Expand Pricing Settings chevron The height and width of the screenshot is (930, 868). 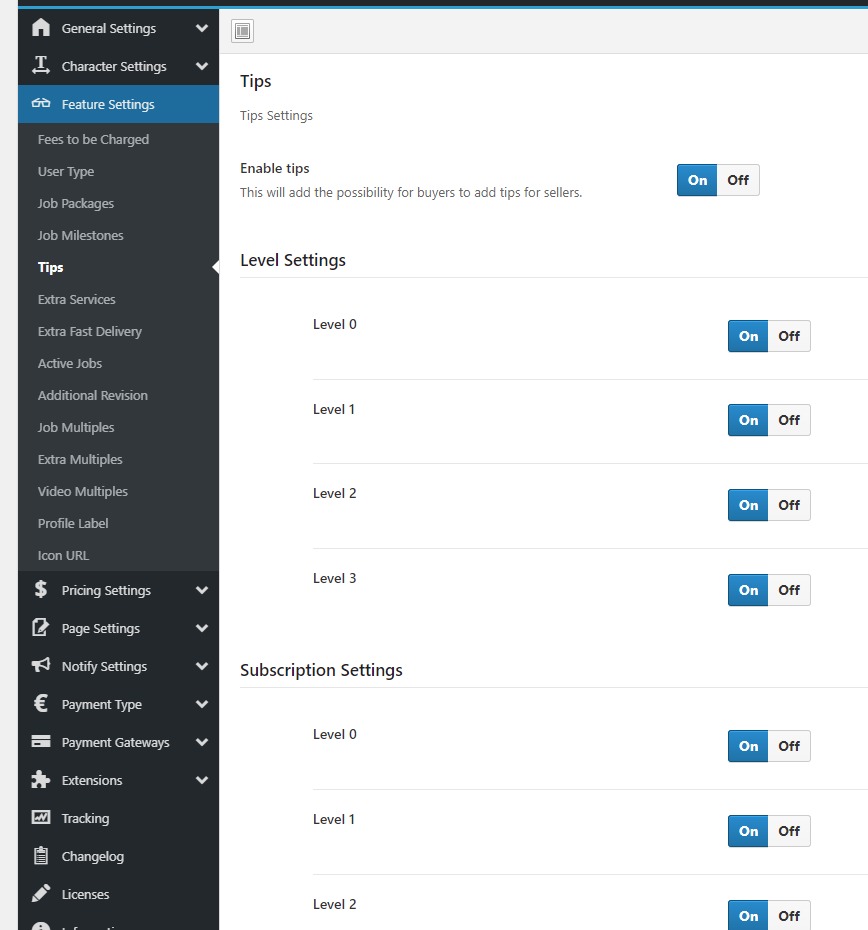[202, 590]
